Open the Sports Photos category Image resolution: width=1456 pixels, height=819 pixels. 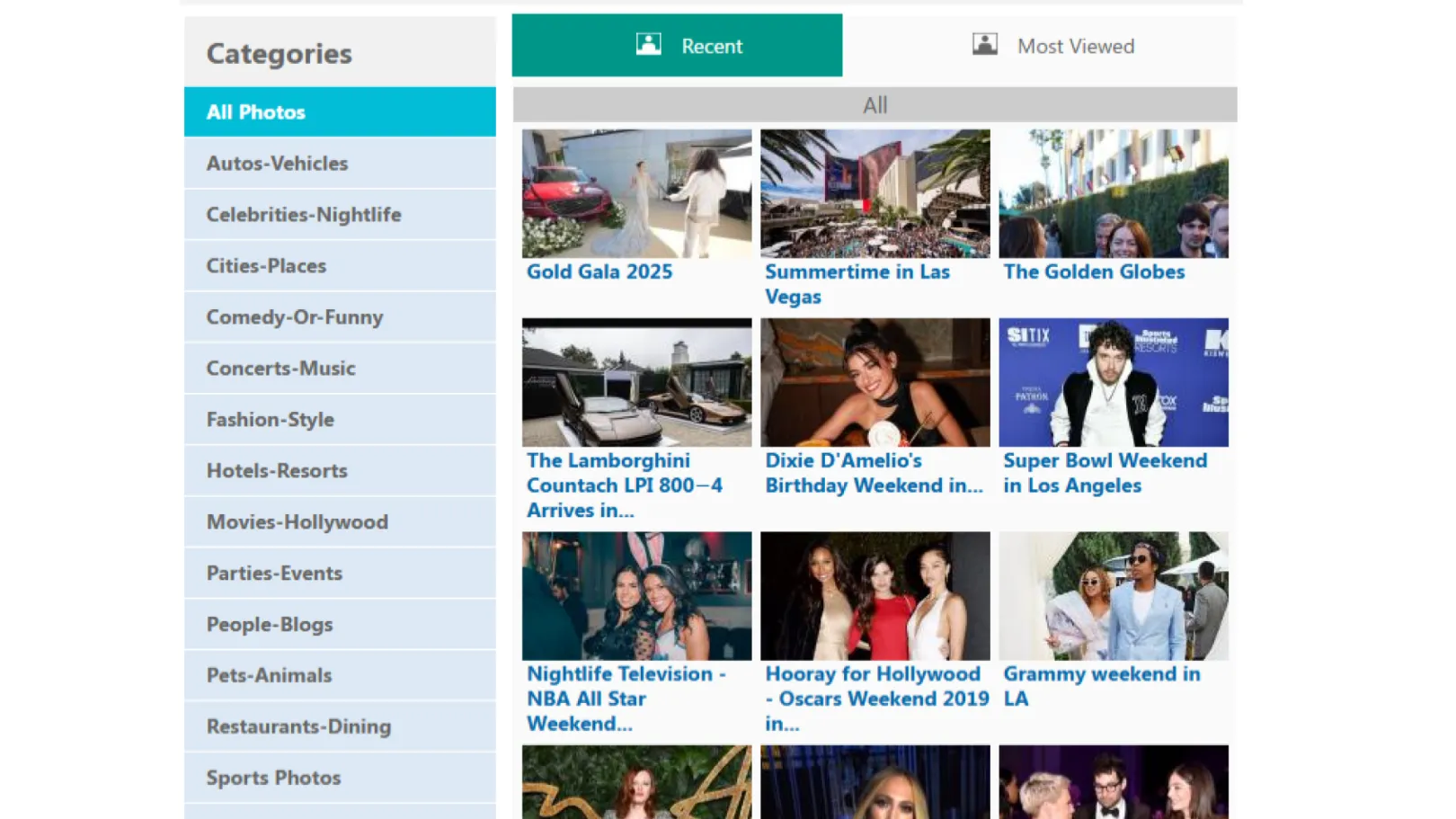click(x=340, y=779)
